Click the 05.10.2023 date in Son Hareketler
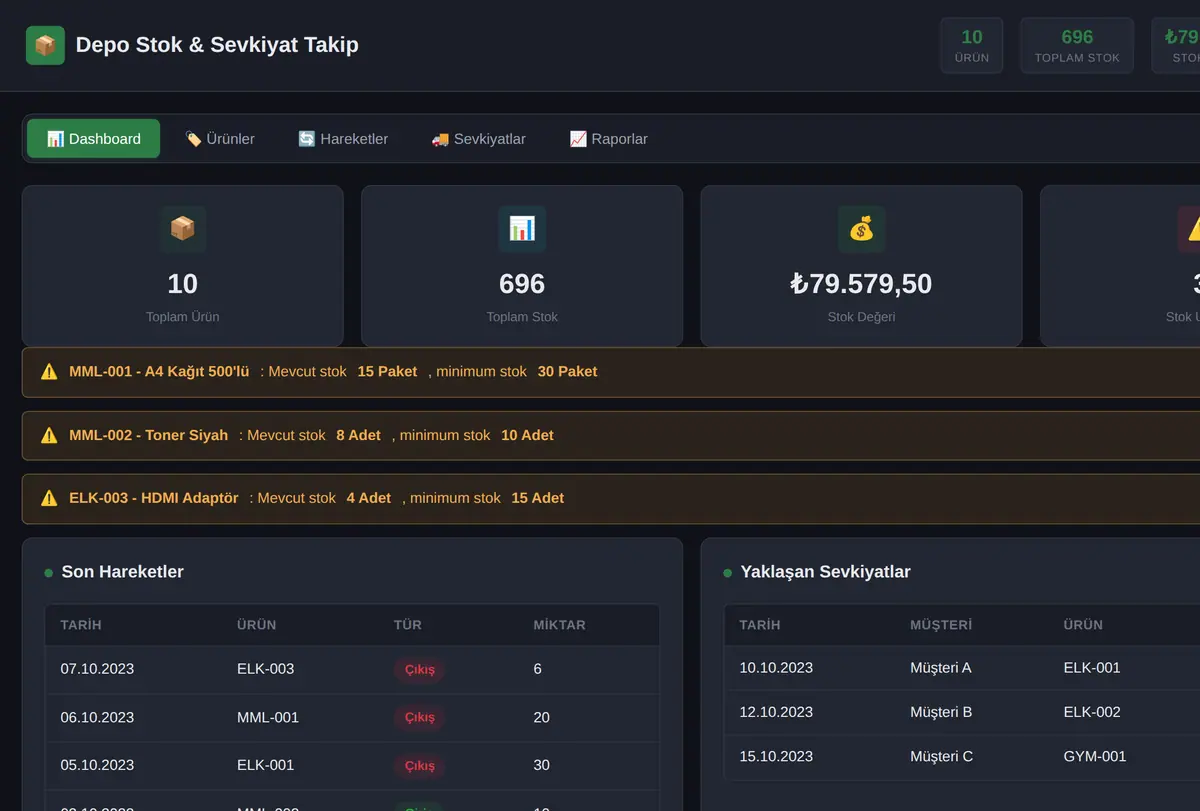The width and height of the screenshot is (1200, 811). [97, 765]
